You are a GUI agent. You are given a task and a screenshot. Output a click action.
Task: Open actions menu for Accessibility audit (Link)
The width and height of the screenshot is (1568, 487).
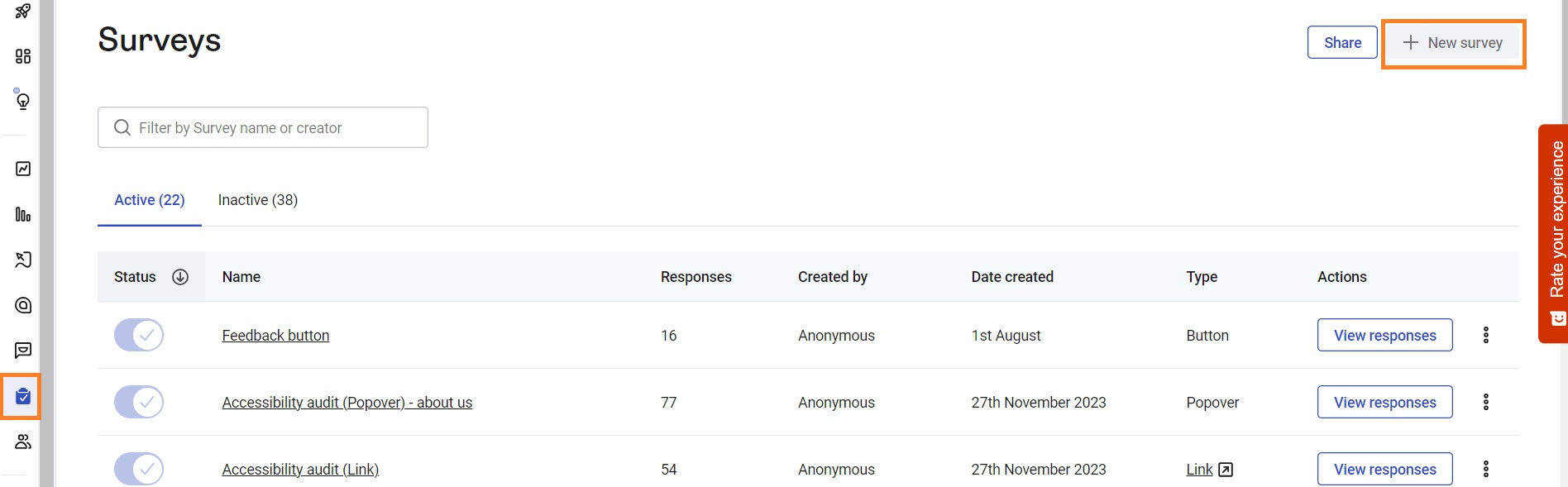click(1486, 469)
